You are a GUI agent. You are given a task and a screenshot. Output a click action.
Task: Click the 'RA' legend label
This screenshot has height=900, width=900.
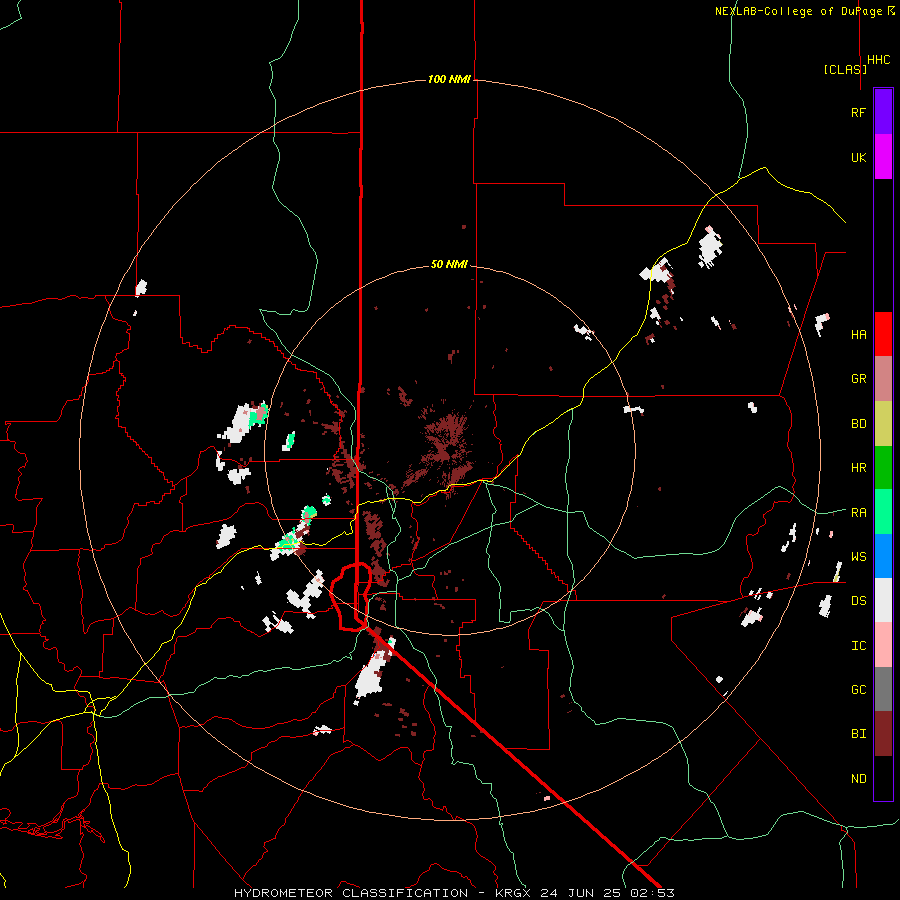click(858, 513)
